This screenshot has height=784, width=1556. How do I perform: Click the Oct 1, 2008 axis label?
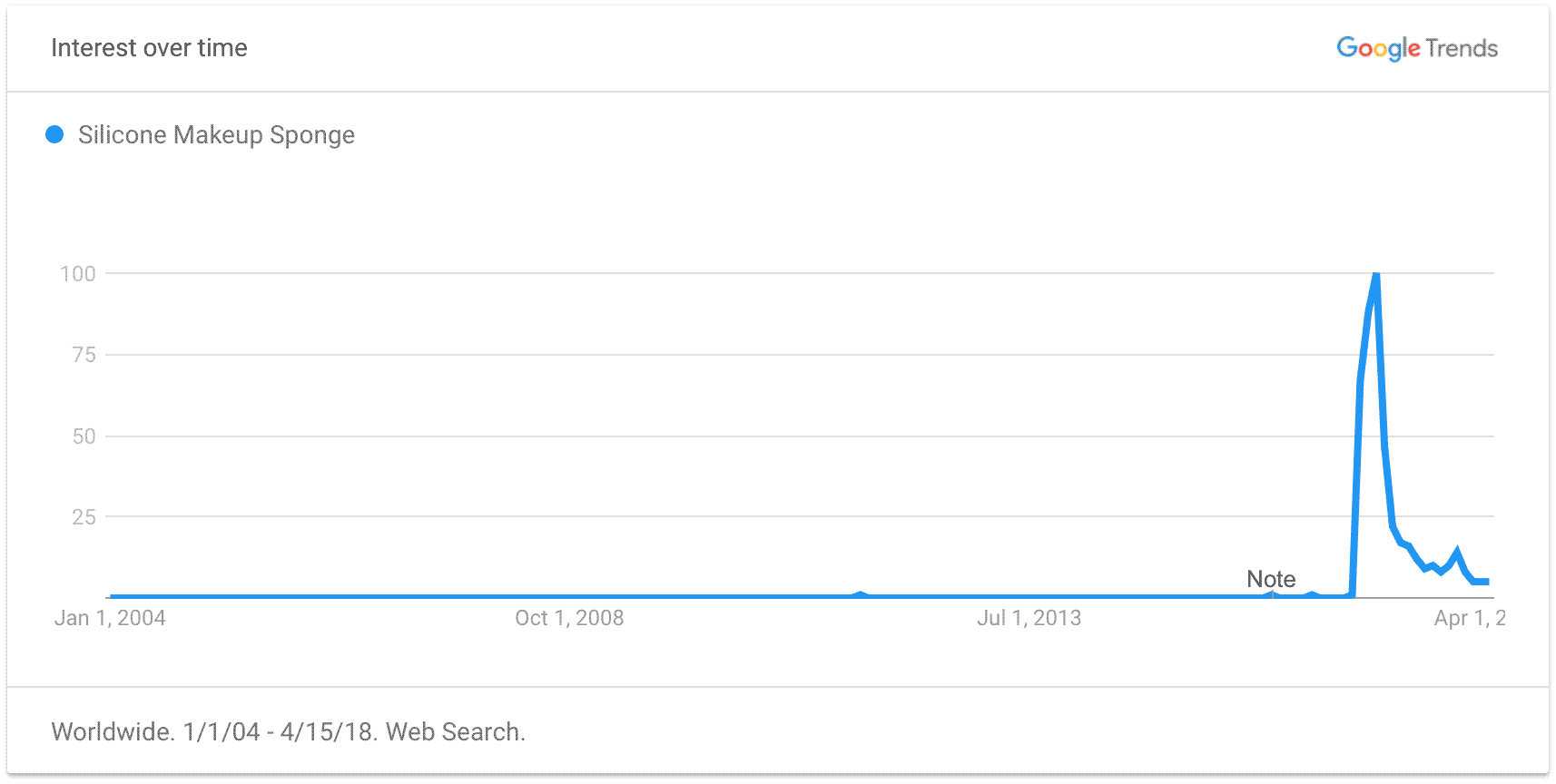[x=569, y=618]
